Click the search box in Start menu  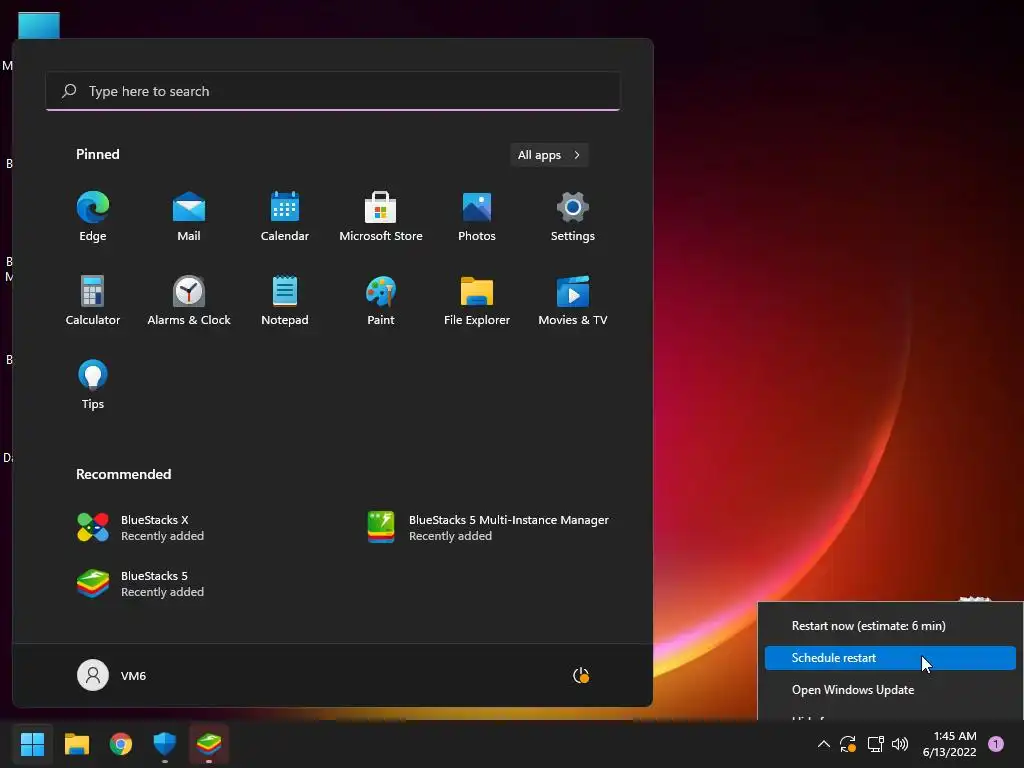click(333, 91)
